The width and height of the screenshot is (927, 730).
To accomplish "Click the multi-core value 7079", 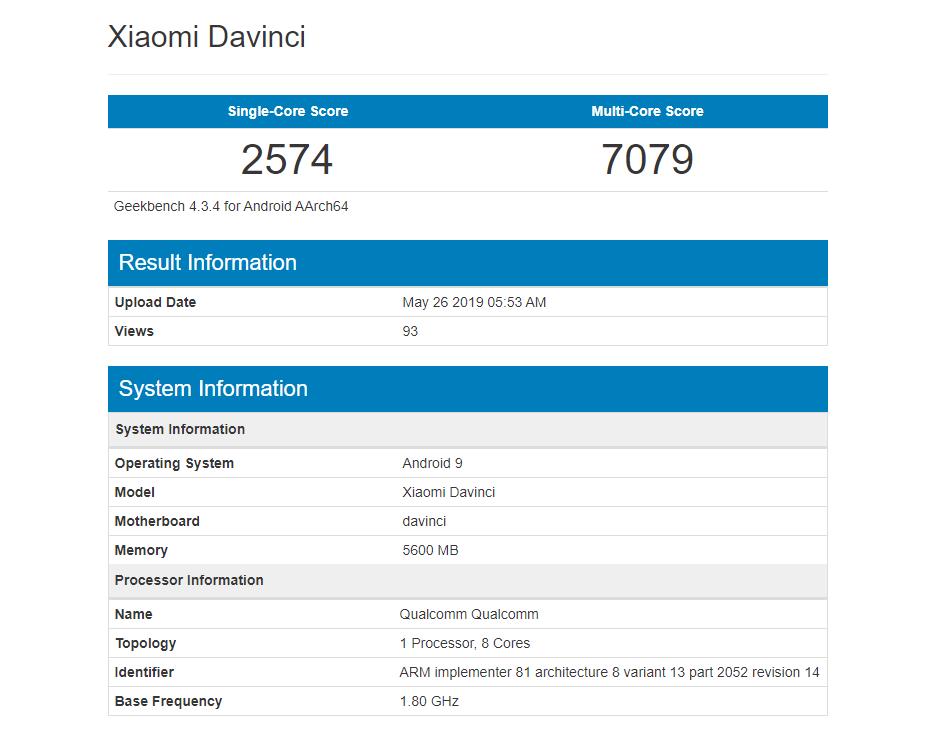I will coord(647,160).
